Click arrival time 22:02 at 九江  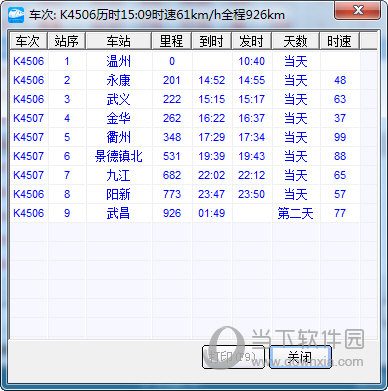pyautogui.click(x=212, y=175)
